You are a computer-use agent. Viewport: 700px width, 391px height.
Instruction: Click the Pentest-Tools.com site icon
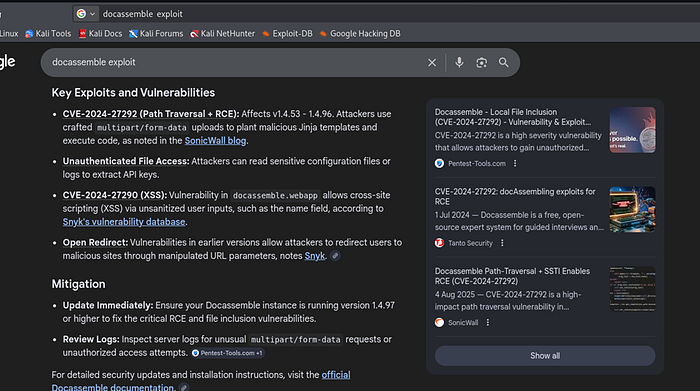439,163
